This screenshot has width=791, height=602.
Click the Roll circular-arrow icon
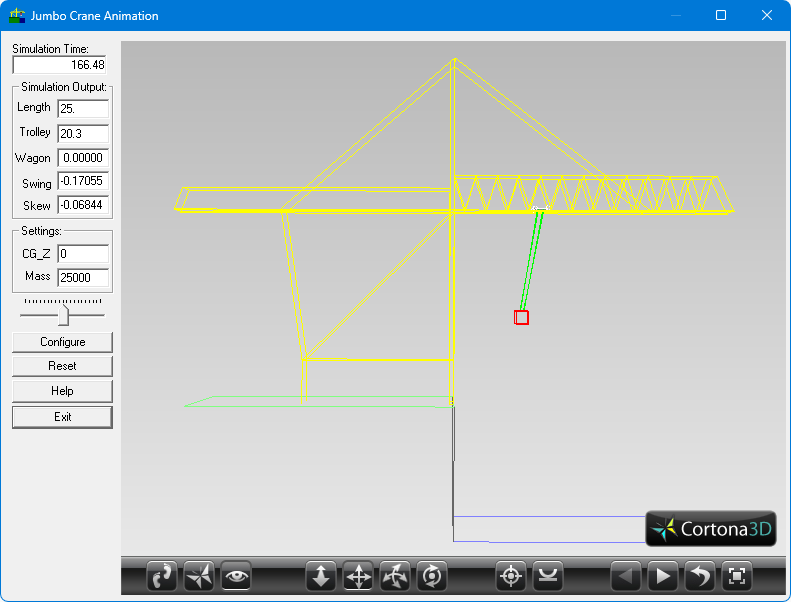coord(432,576)
